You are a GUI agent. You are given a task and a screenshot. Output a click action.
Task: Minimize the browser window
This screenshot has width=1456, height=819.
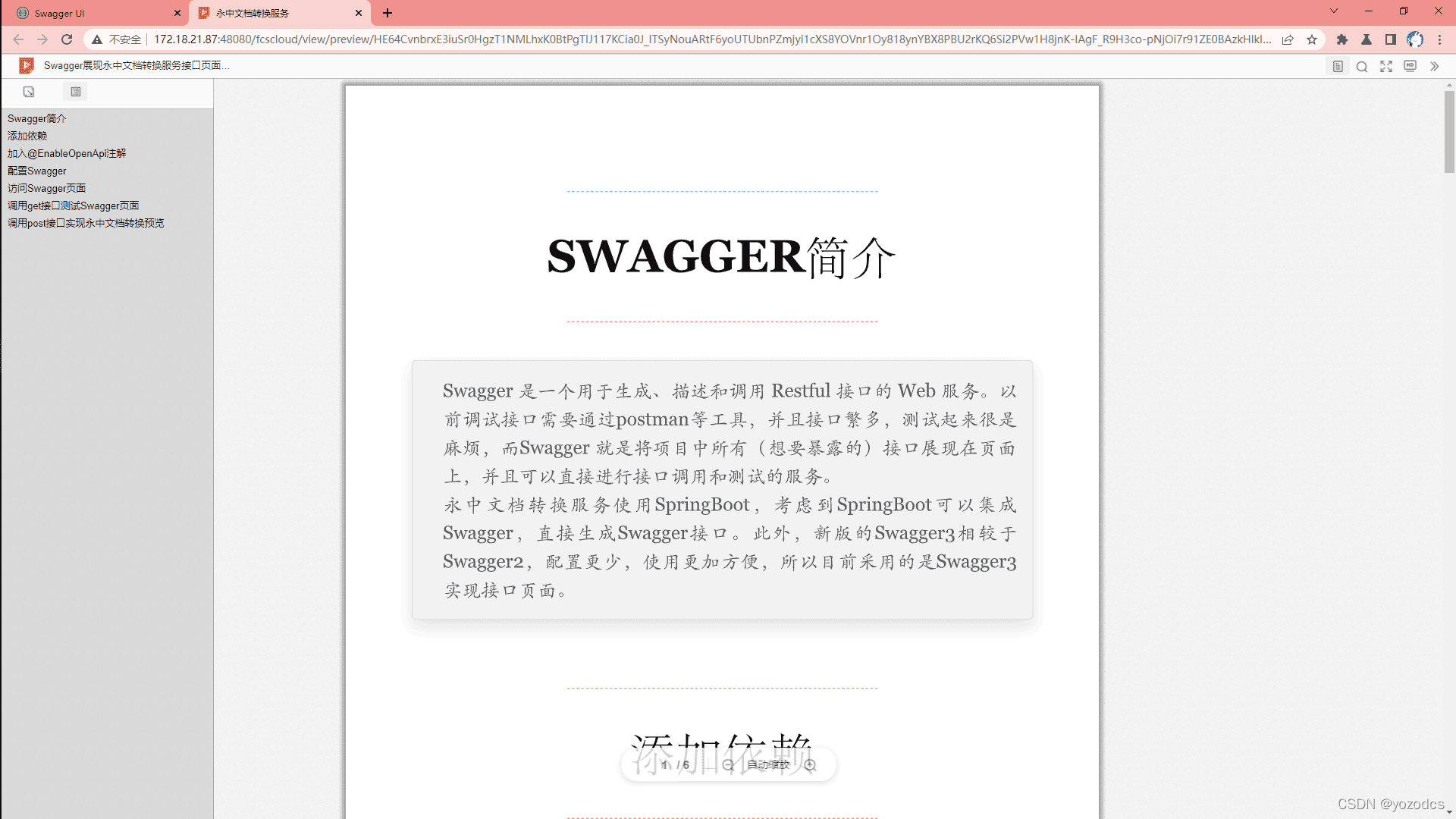pyautogui.click(x=1369, y=11)
